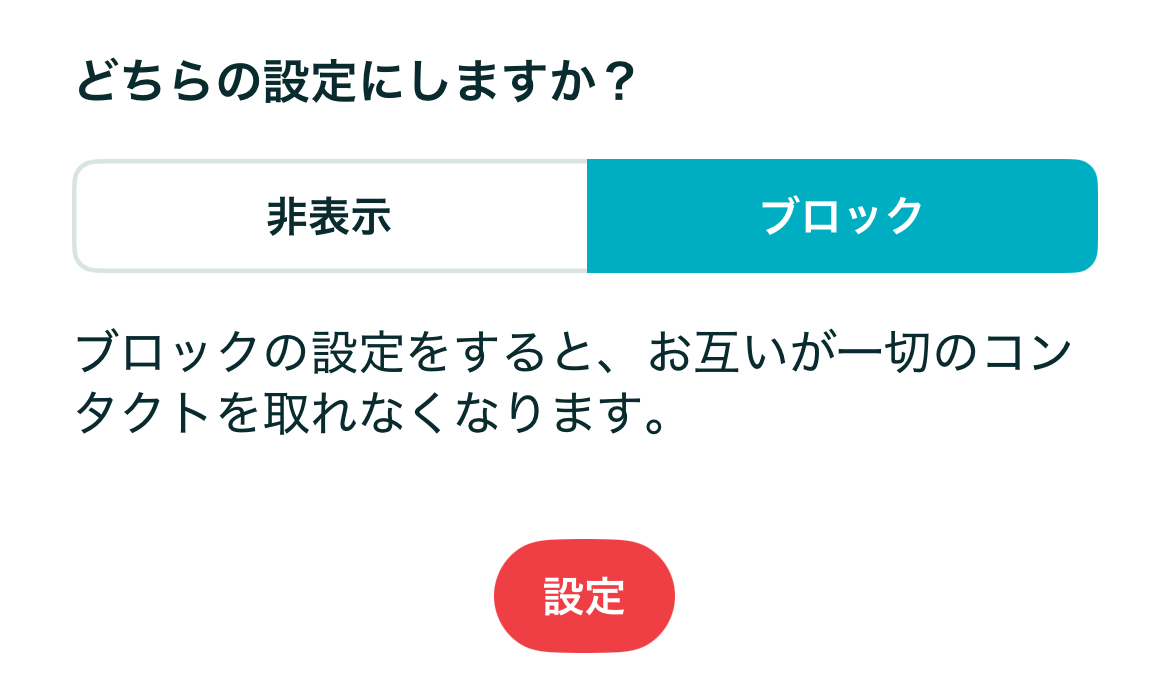1170x683 pixels.
Task: Click the red 設定 button
Action: pyautogui.click(x=584, y=596)
